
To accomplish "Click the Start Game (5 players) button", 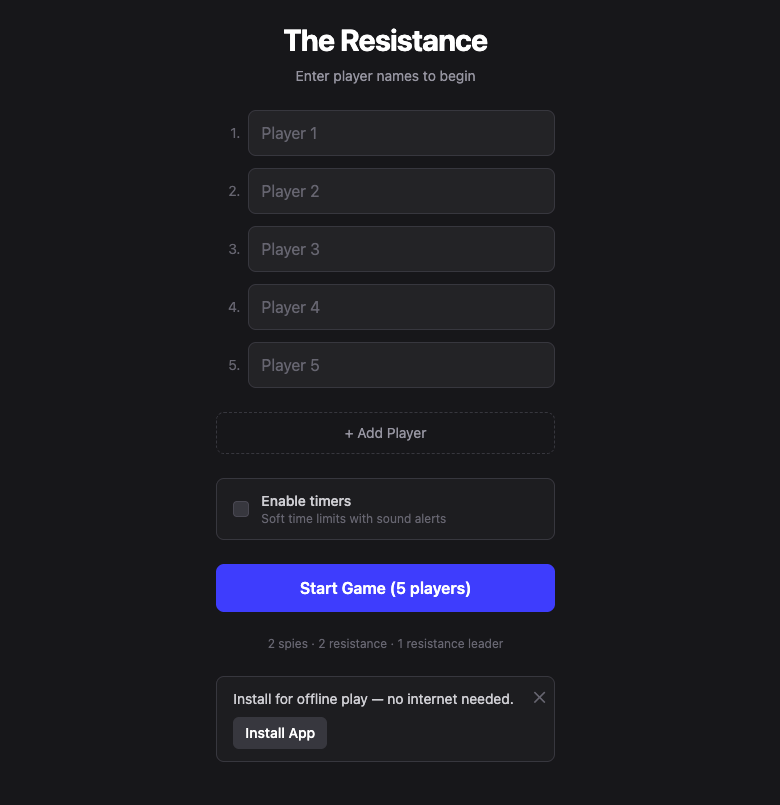I will point(385,588).
